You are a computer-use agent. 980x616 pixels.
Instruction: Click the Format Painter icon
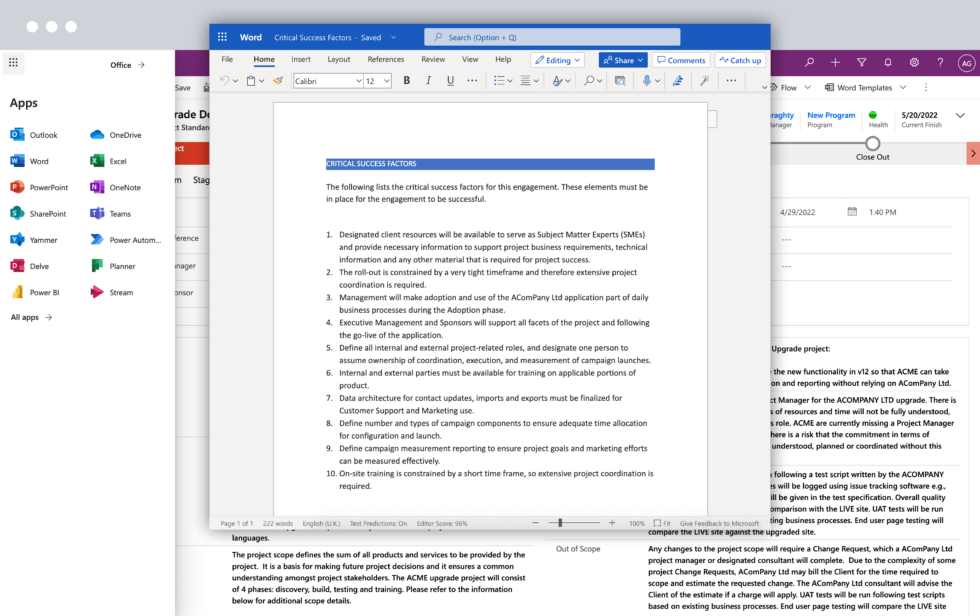coord(278,81)
